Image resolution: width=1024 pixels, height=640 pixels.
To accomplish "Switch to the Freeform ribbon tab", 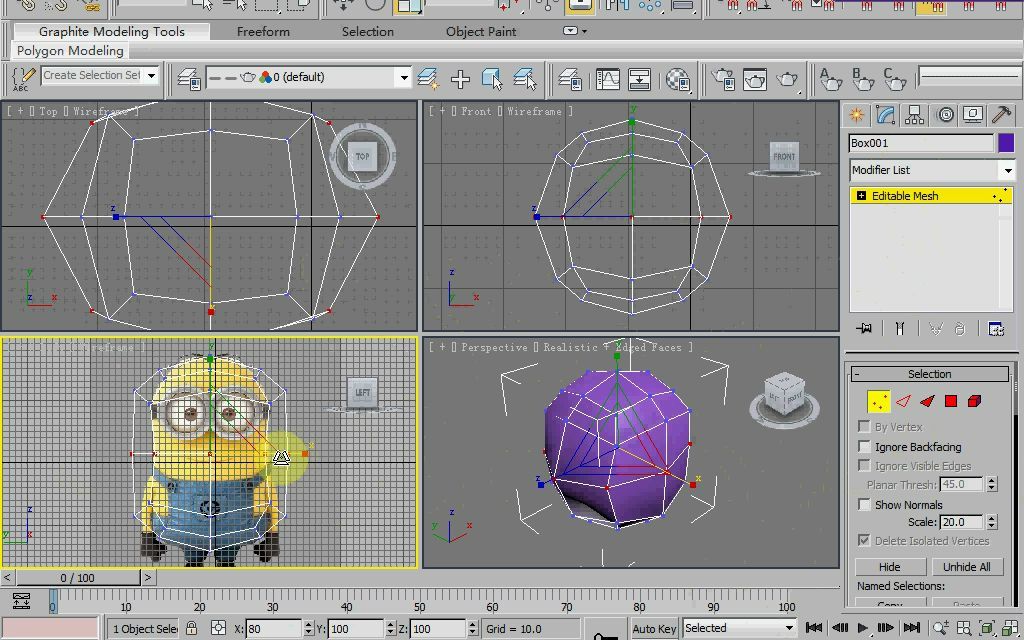I will pyautogui.click(x=262, y=31).
